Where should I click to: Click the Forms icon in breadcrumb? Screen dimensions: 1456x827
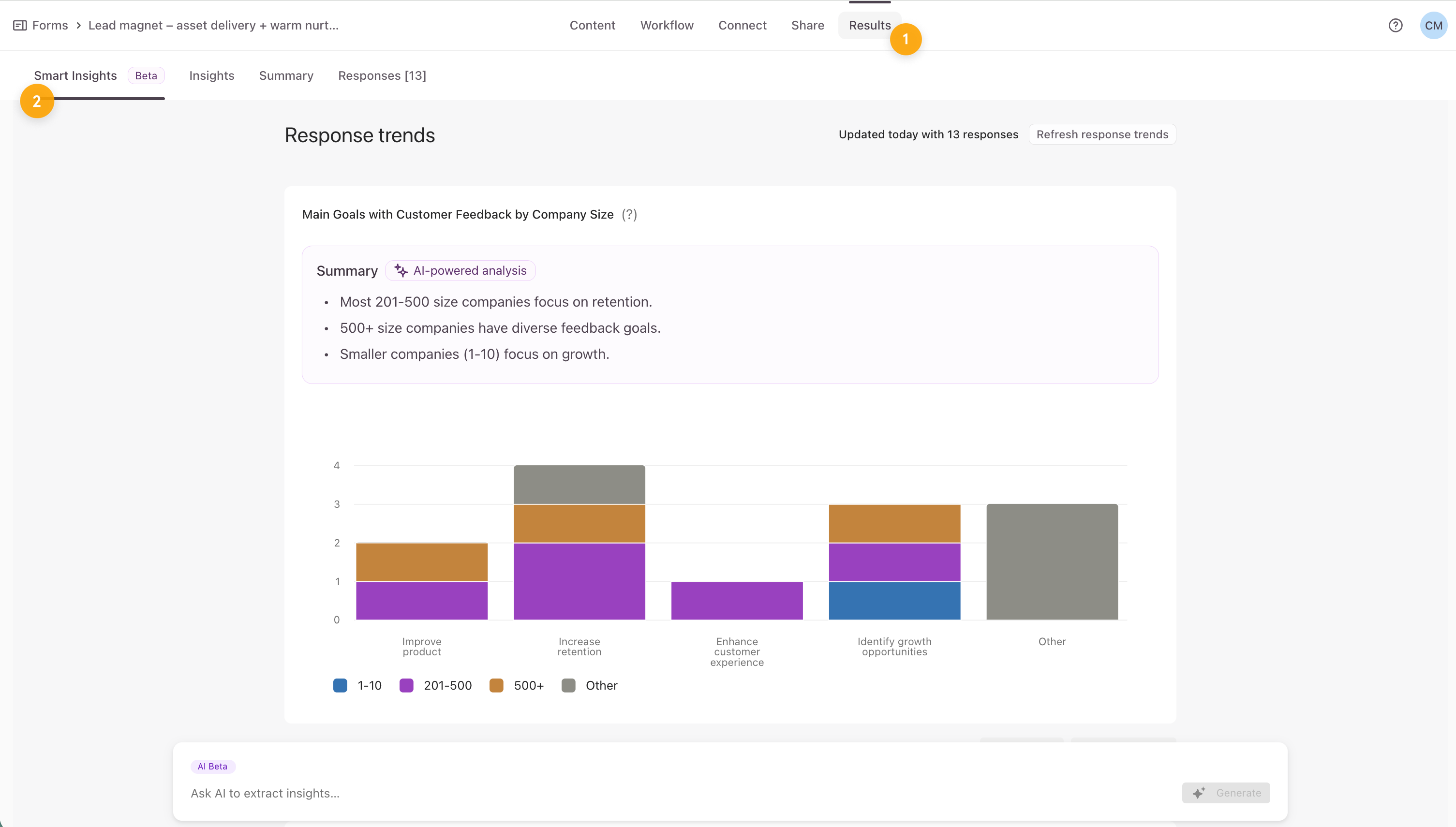(20, 26)
